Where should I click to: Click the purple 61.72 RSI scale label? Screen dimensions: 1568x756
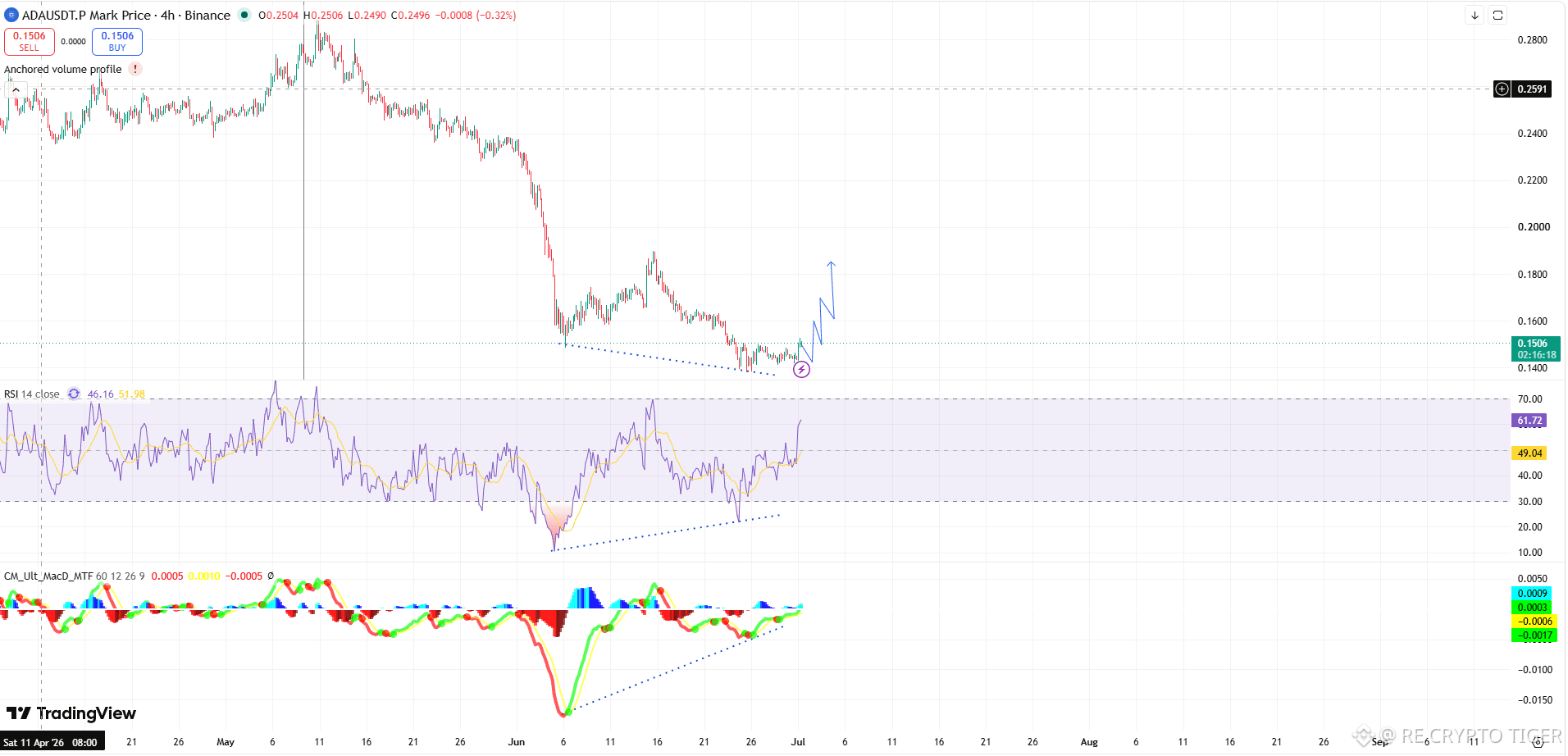1529,421
